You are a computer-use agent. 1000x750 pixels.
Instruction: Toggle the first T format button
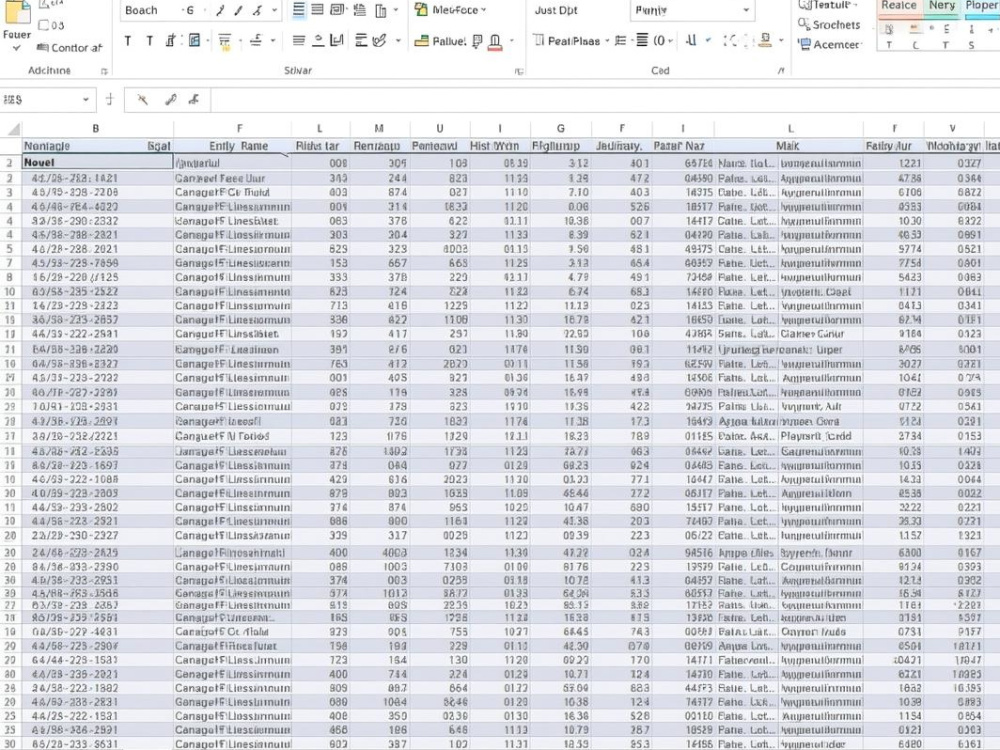(128, 41)
